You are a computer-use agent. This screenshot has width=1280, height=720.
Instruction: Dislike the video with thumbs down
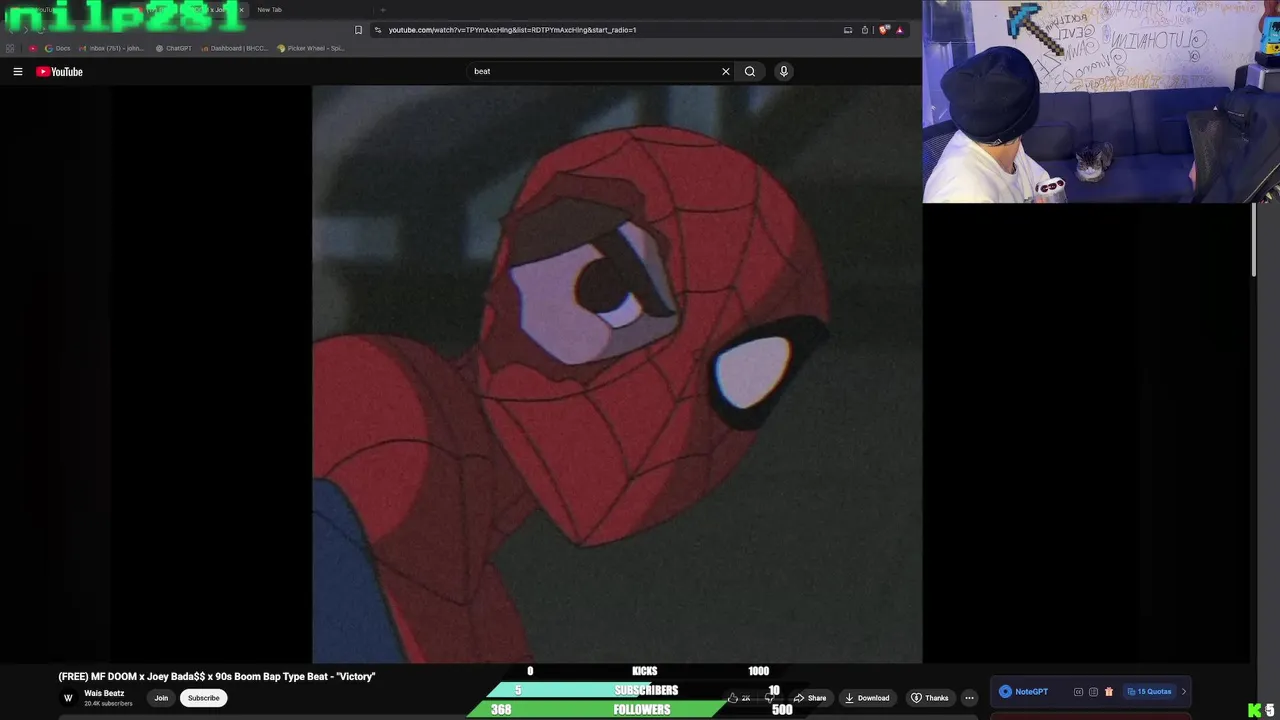pyautogui.click(x=769, y=698)
